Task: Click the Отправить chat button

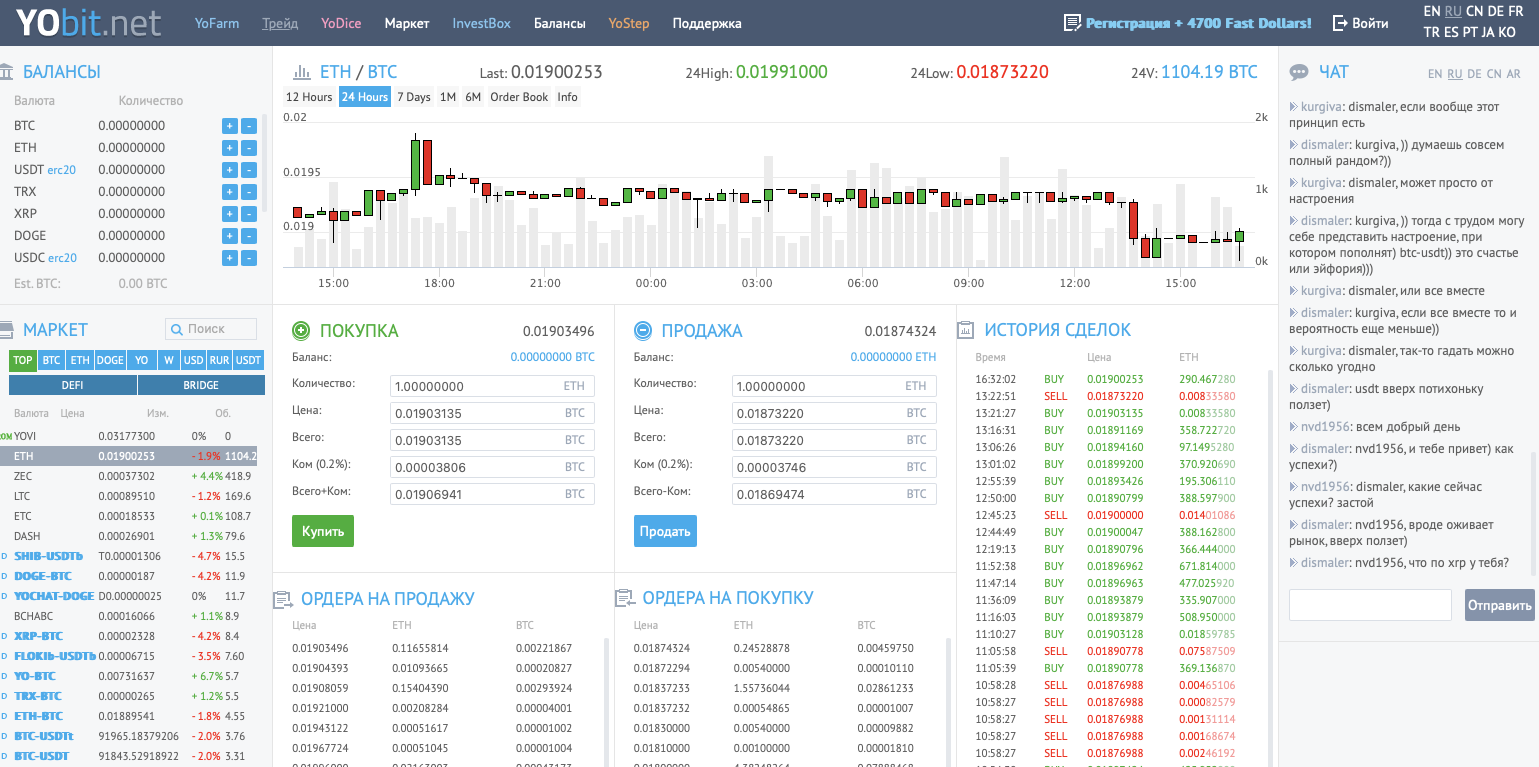Action: [x=1500, y=605]
